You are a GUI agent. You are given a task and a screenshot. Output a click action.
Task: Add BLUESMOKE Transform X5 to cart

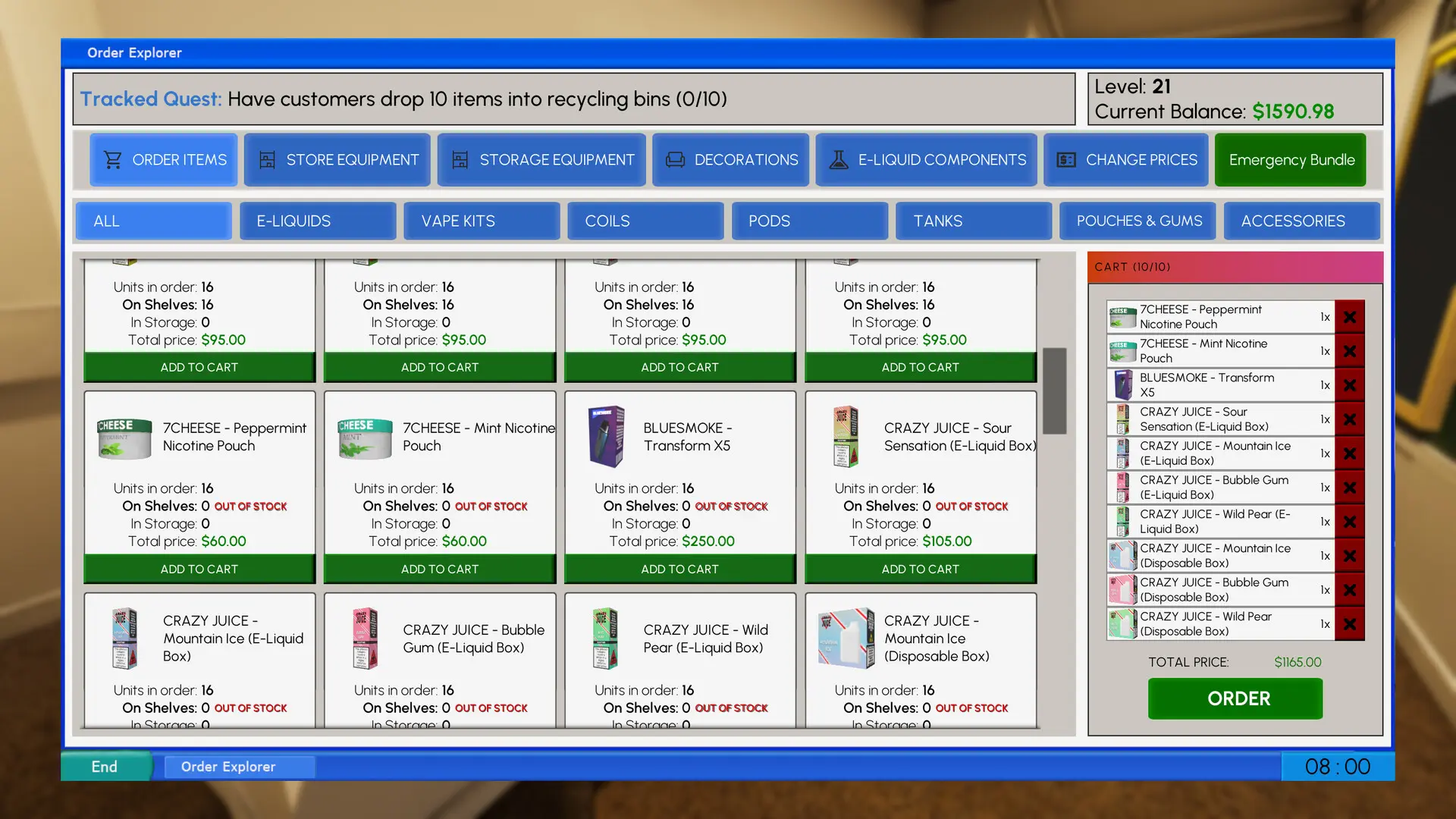[680, 569]
